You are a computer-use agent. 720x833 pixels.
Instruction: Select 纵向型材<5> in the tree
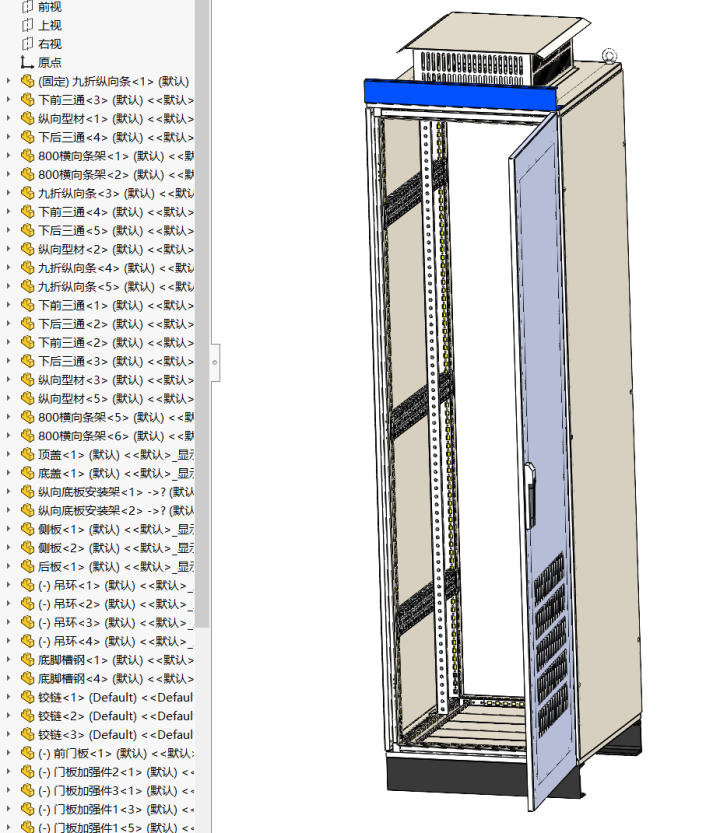tap(116, 398)
